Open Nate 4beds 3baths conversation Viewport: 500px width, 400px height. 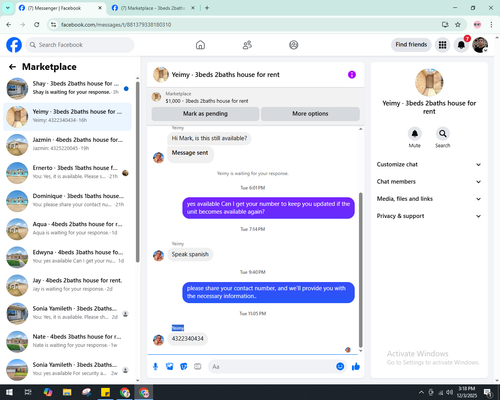pyautogui.click(x=68, y=342)
